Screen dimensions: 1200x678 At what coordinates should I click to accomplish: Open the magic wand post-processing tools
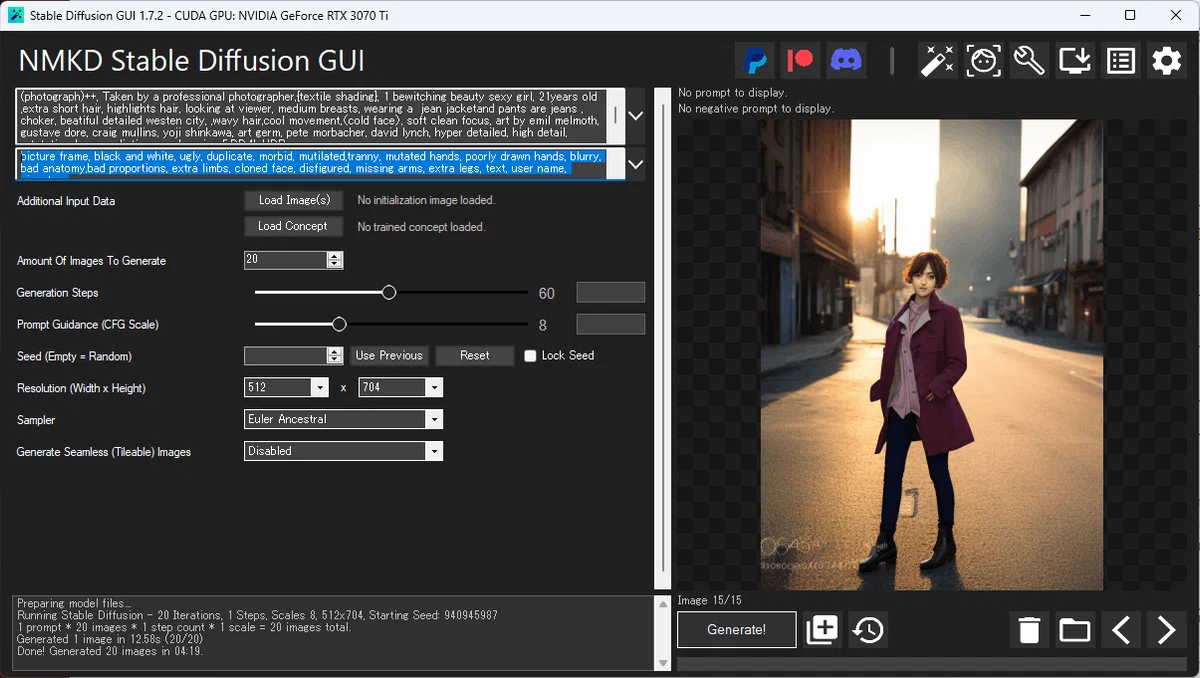(x=938, y=61)
